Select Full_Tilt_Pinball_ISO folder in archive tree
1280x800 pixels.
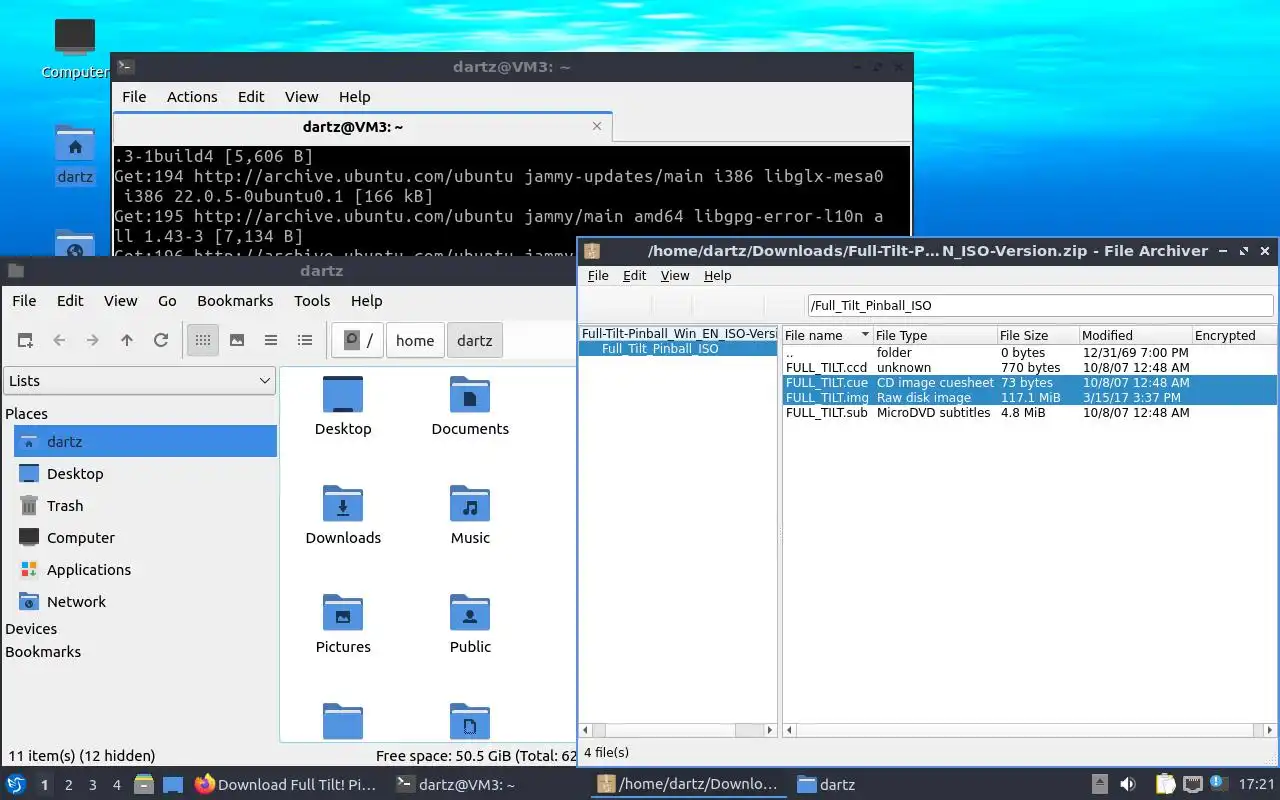coord(660,348)
